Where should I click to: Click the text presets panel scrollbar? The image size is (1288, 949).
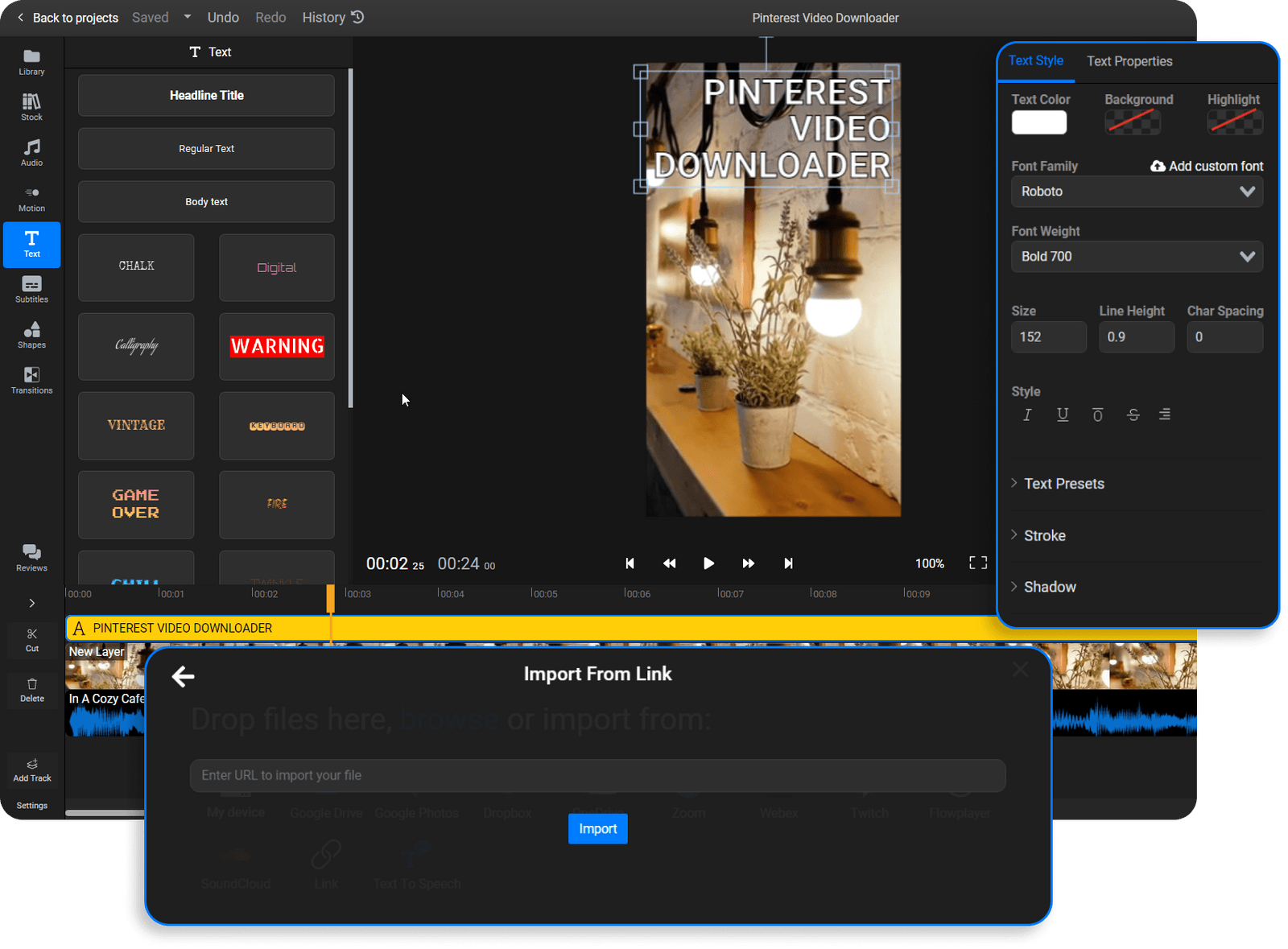pyautogui.click(x=350, y=238)
